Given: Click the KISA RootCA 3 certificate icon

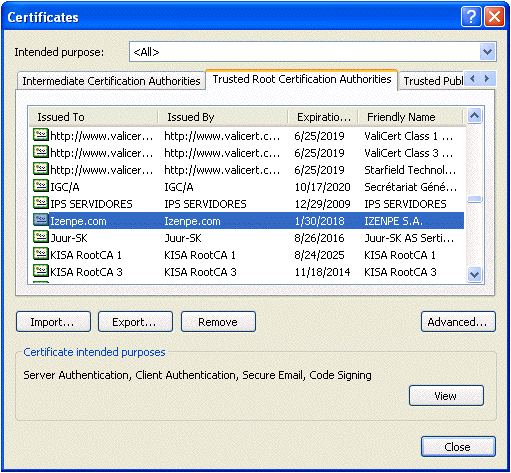Looking at the screenshot, I should 41,270.
